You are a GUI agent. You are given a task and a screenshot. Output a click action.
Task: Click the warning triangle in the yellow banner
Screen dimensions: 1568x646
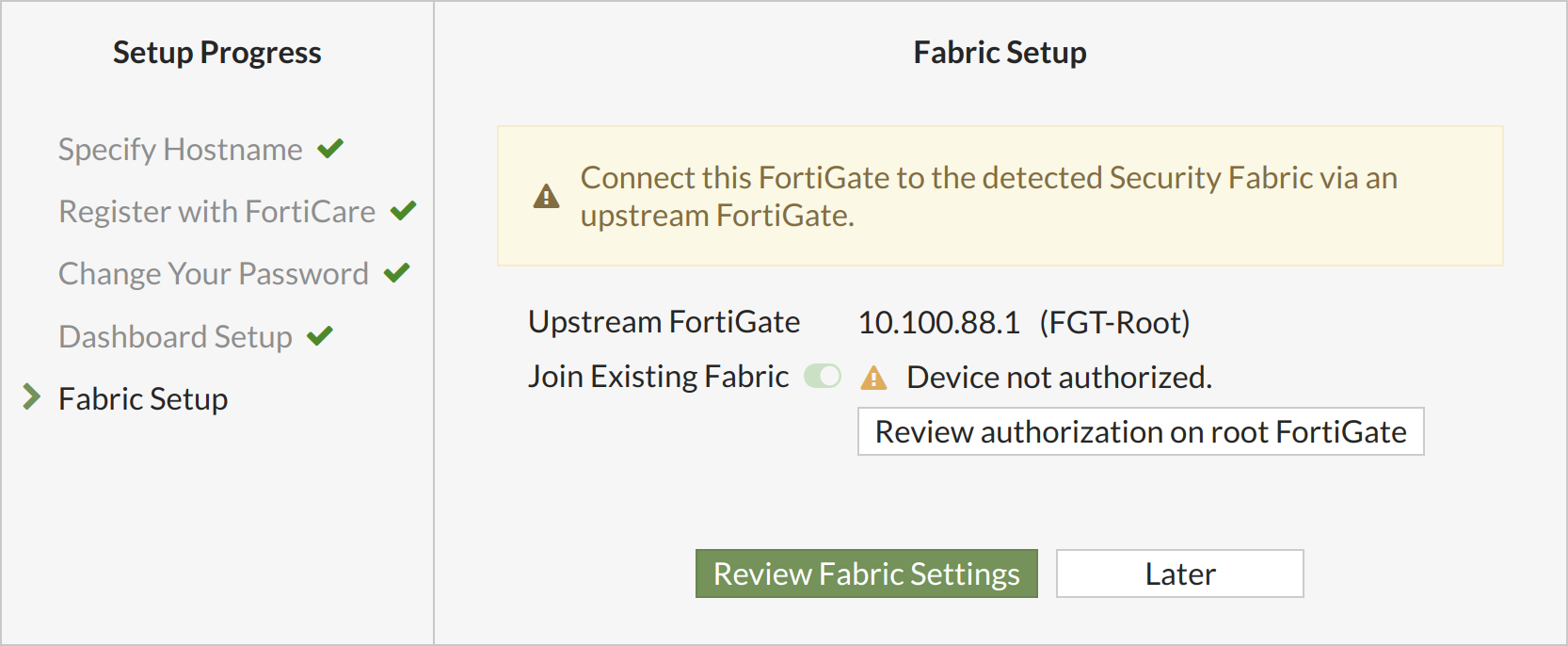pyautogui.click(x=546, y=197)
